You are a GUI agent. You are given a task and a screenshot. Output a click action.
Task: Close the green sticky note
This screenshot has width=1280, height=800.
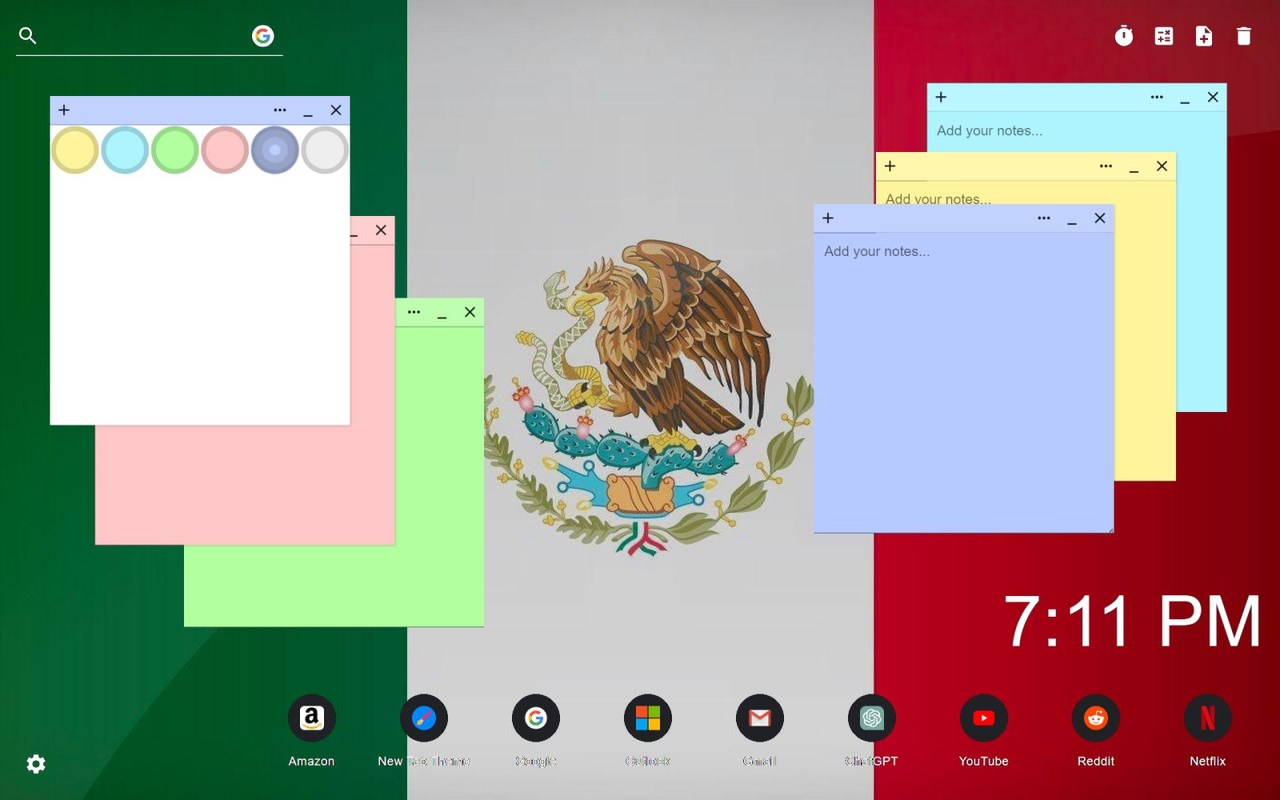coord(470,312)
